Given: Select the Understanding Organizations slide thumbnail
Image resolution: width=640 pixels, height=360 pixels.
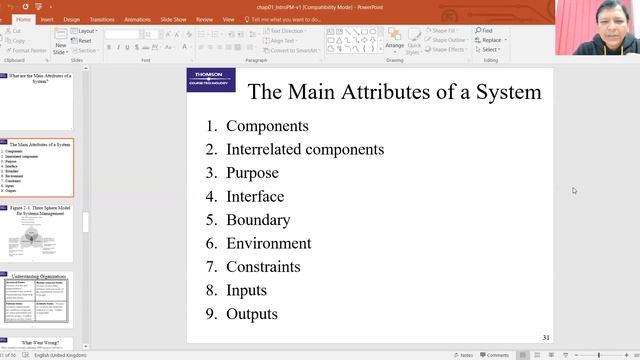Looking at the screenshot, I should 37,299.
